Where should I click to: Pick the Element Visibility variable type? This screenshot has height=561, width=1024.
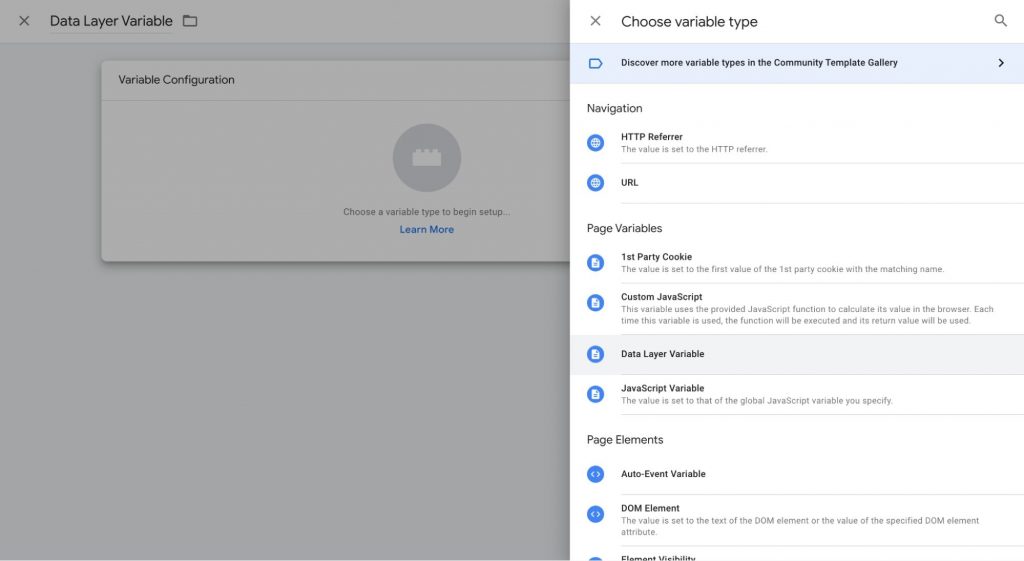tap(658, 557)
